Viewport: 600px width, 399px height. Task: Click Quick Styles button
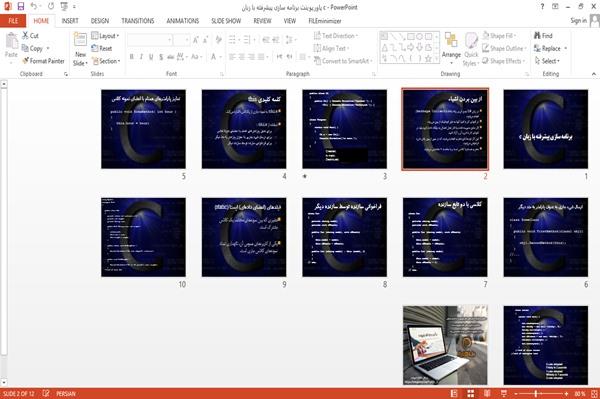(471, 49)
